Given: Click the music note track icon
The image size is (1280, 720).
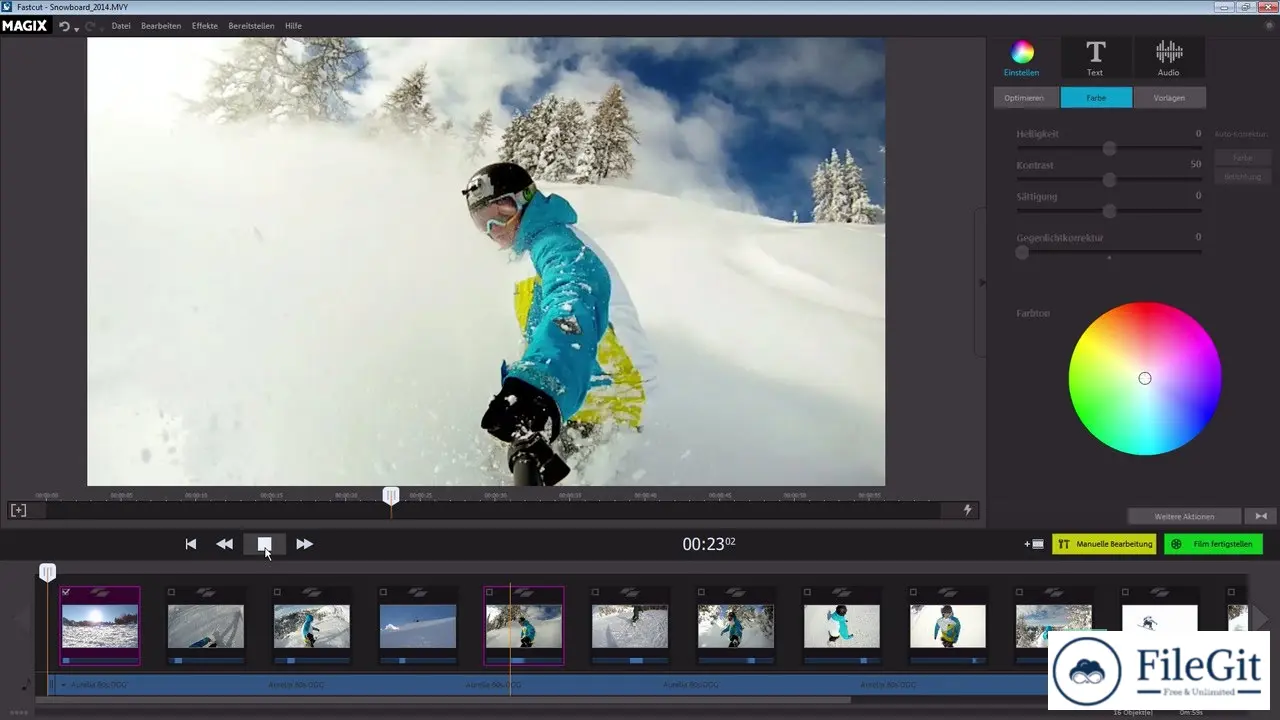Looking at the screenshot, I should 25,685.
